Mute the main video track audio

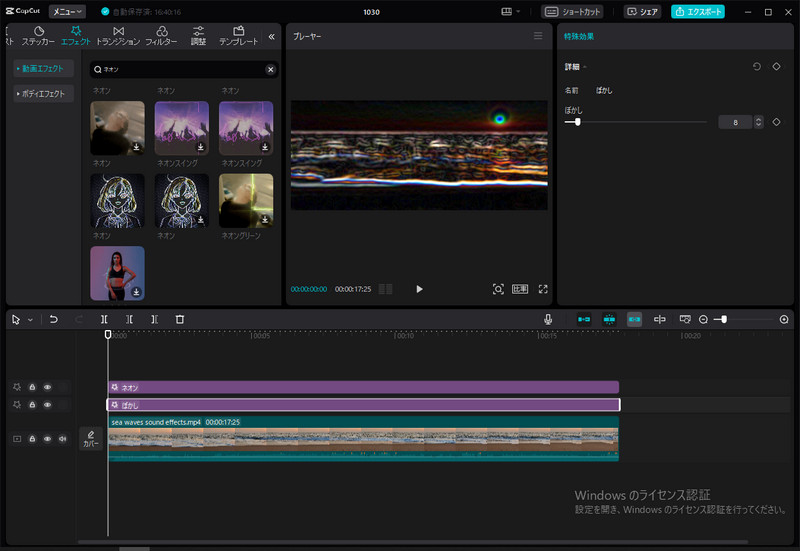(x=63, y=439)
